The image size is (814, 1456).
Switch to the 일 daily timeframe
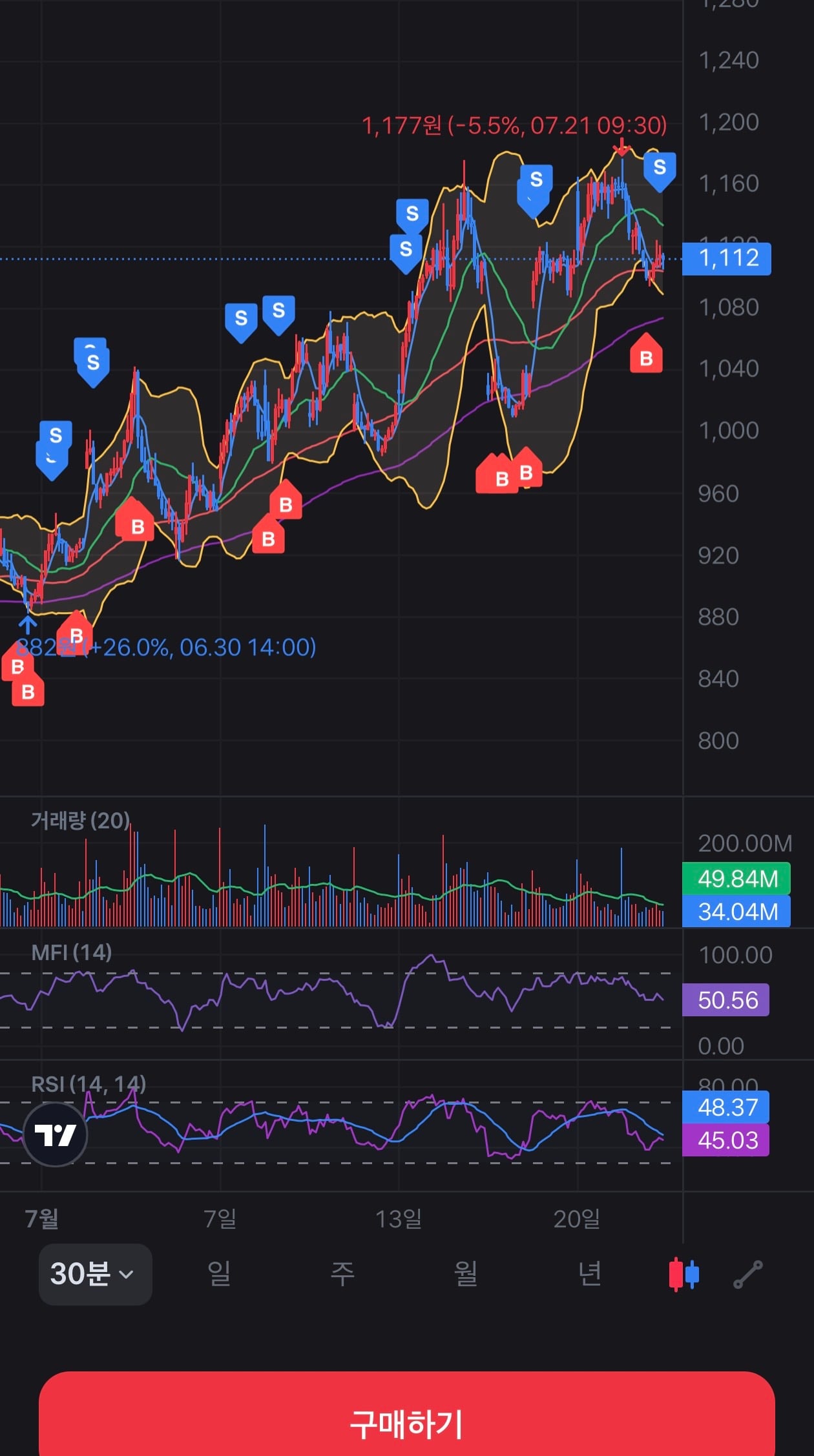(219, 1274)
